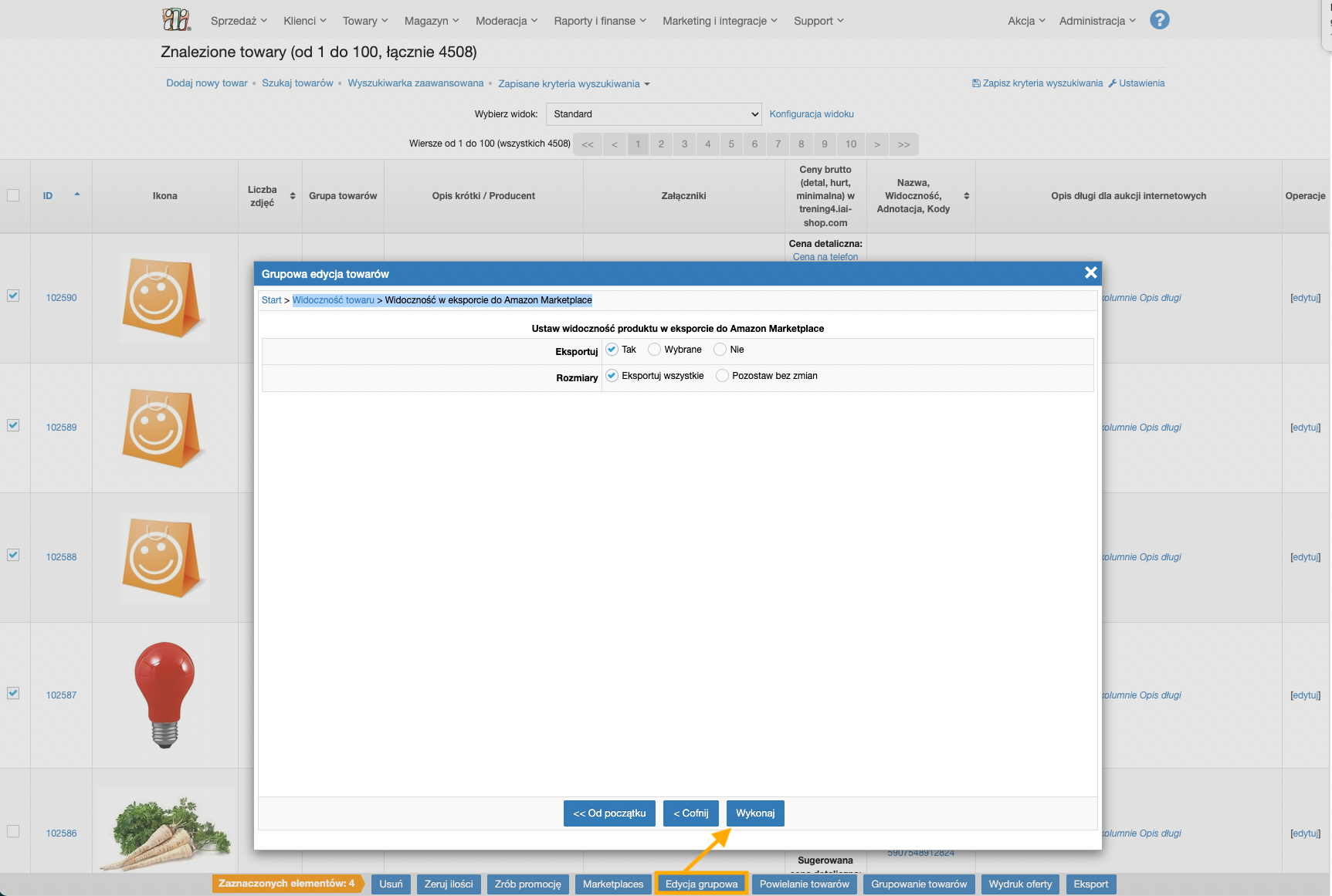Expand the Sprzedaż menu
The width and height of the screenshot is (1332, 896).
[x=239, y=21]
